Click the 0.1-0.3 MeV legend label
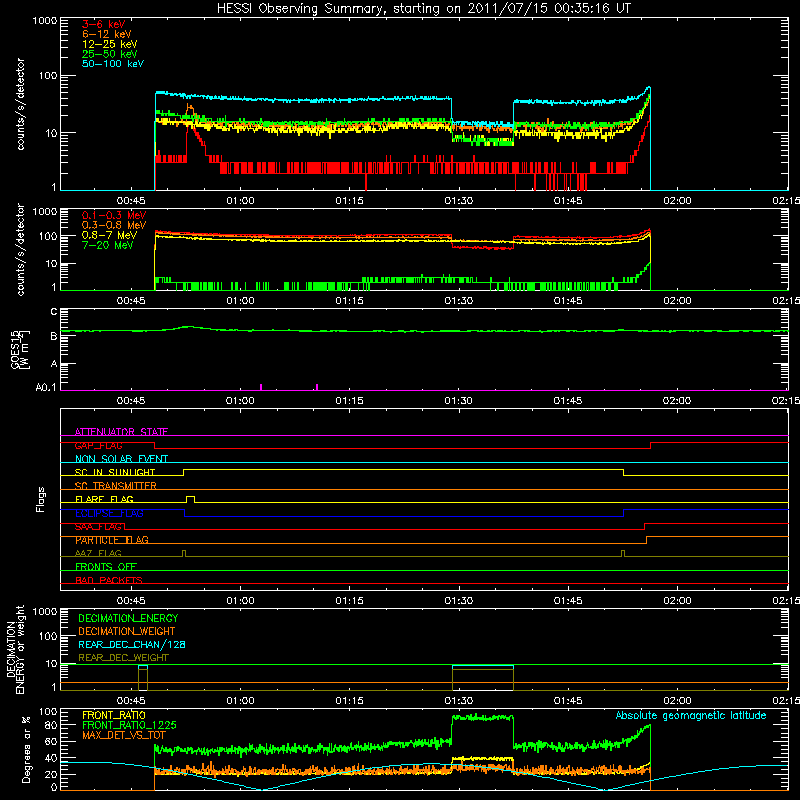This screenshot has height=800, width=800. [114, 215]
